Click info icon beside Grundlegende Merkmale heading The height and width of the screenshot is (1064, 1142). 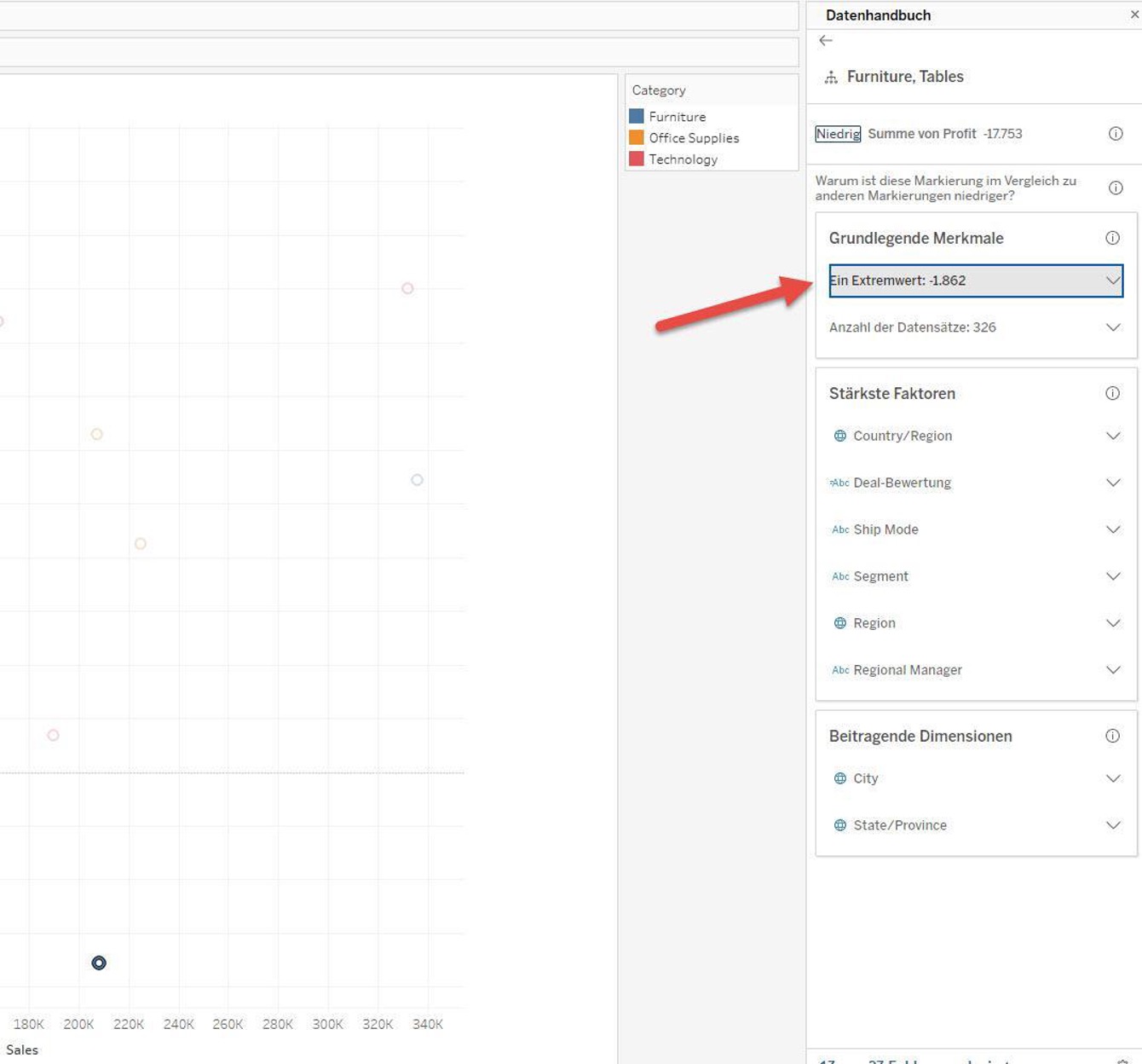[x=1112, y=238]
